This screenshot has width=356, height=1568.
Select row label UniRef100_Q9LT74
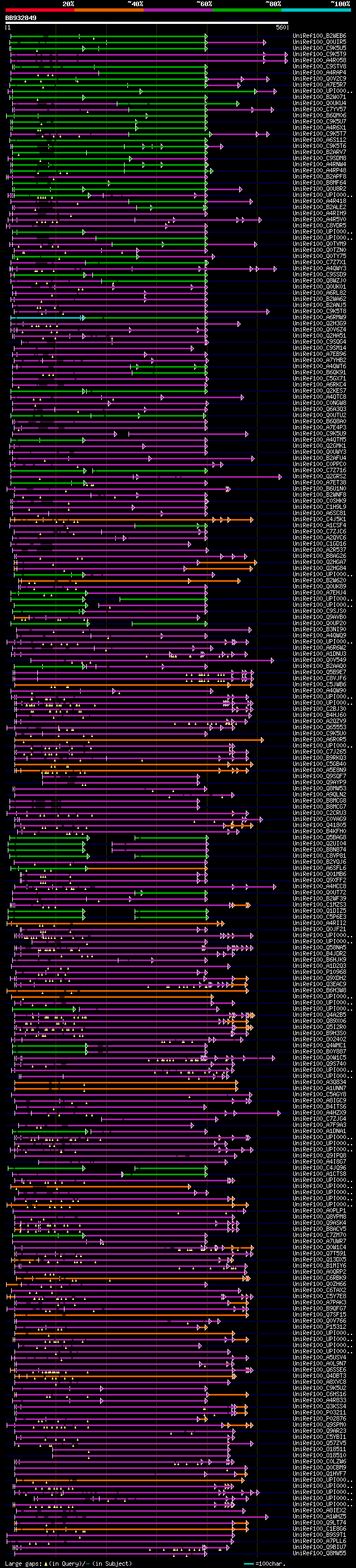(319, 1522)
